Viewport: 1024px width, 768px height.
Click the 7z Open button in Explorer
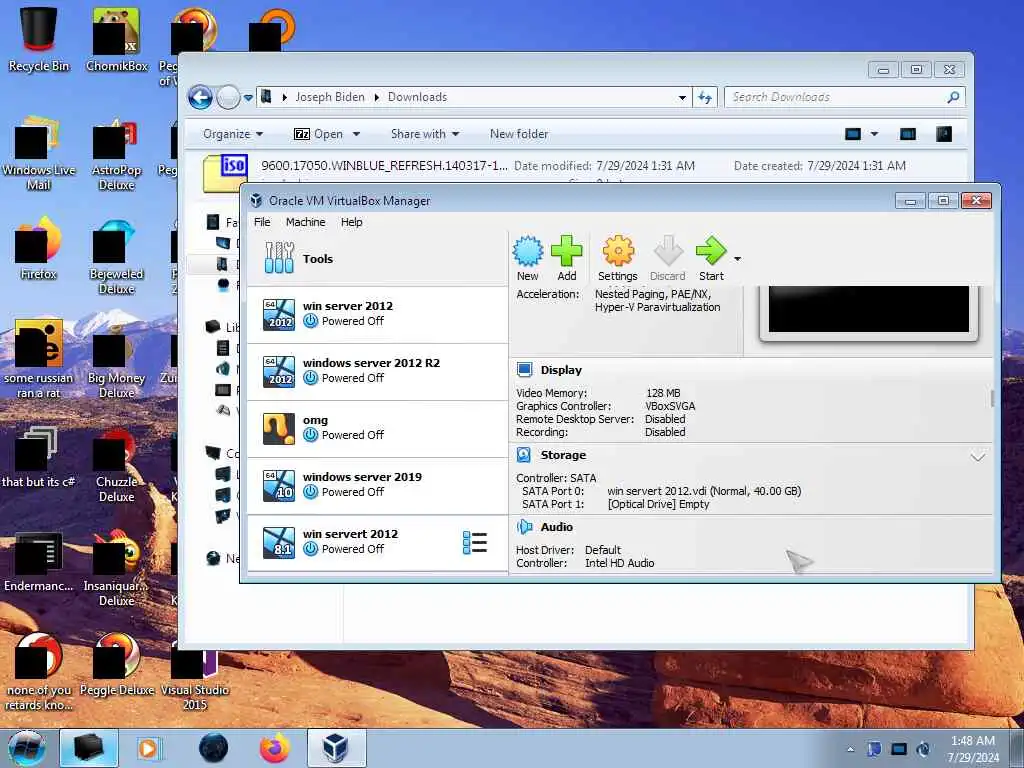coord(319,134)
